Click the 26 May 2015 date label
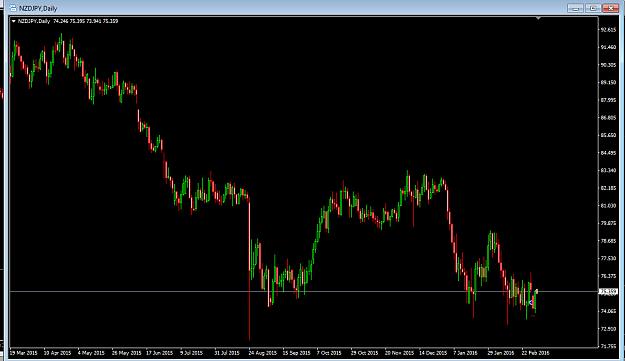 click(126, 353)
